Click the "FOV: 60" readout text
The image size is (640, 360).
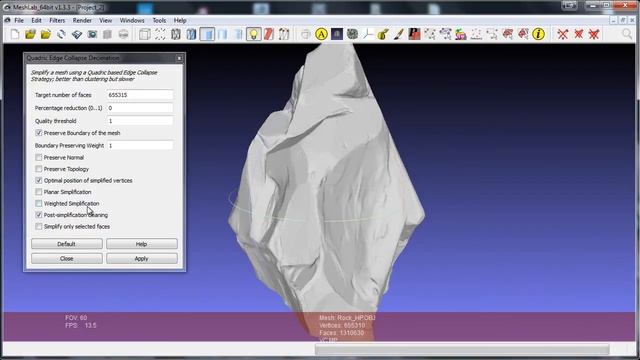click(x=76, y=318)
